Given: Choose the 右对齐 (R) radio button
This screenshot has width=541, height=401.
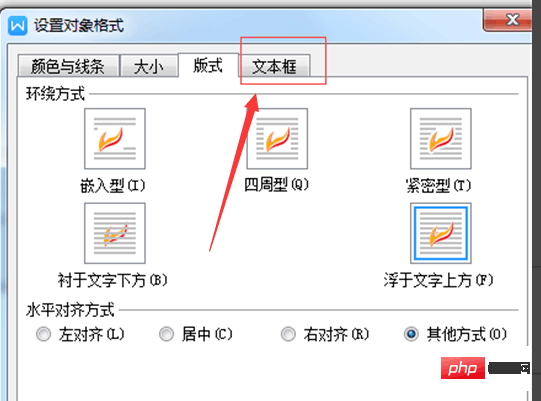Looking at the screenshot, I should [x=288, y=334].
